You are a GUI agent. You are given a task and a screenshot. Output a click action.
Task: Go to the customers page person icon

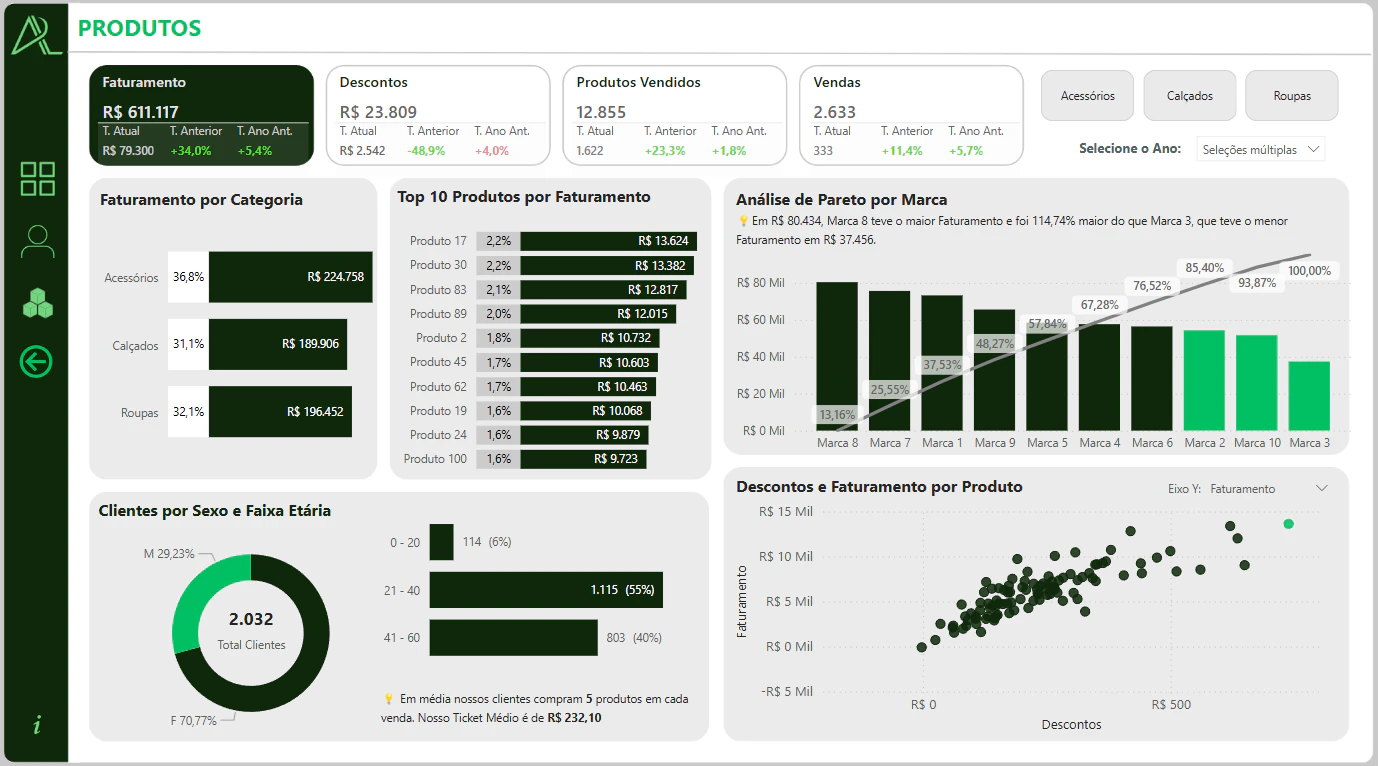tap(38, 241)
